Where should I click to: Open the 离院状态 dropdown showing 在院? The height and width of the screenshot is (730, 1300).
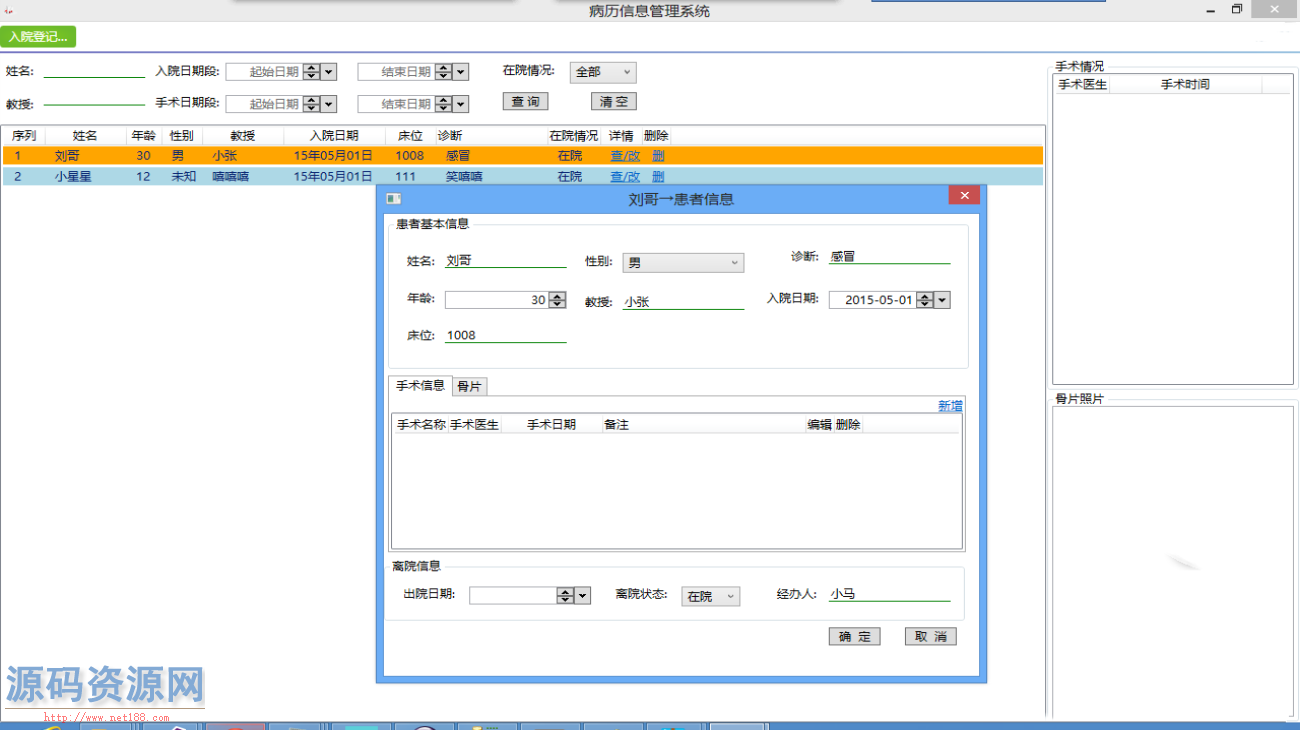(711, 596)
